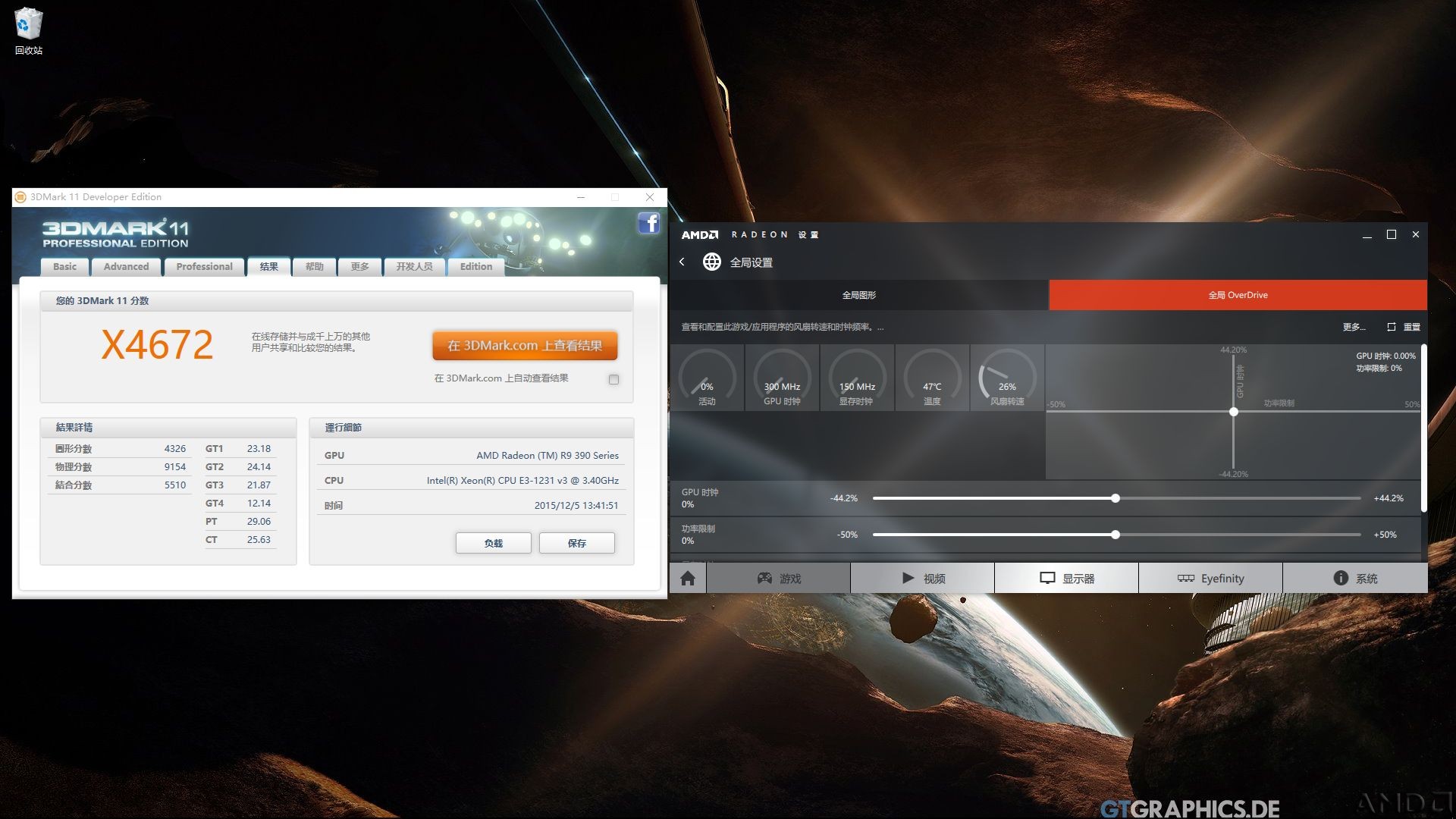Click the Intel Xeon E3-1231 v3 CPU text
The width and height of the screenshot is (1456, 819).
522,481
